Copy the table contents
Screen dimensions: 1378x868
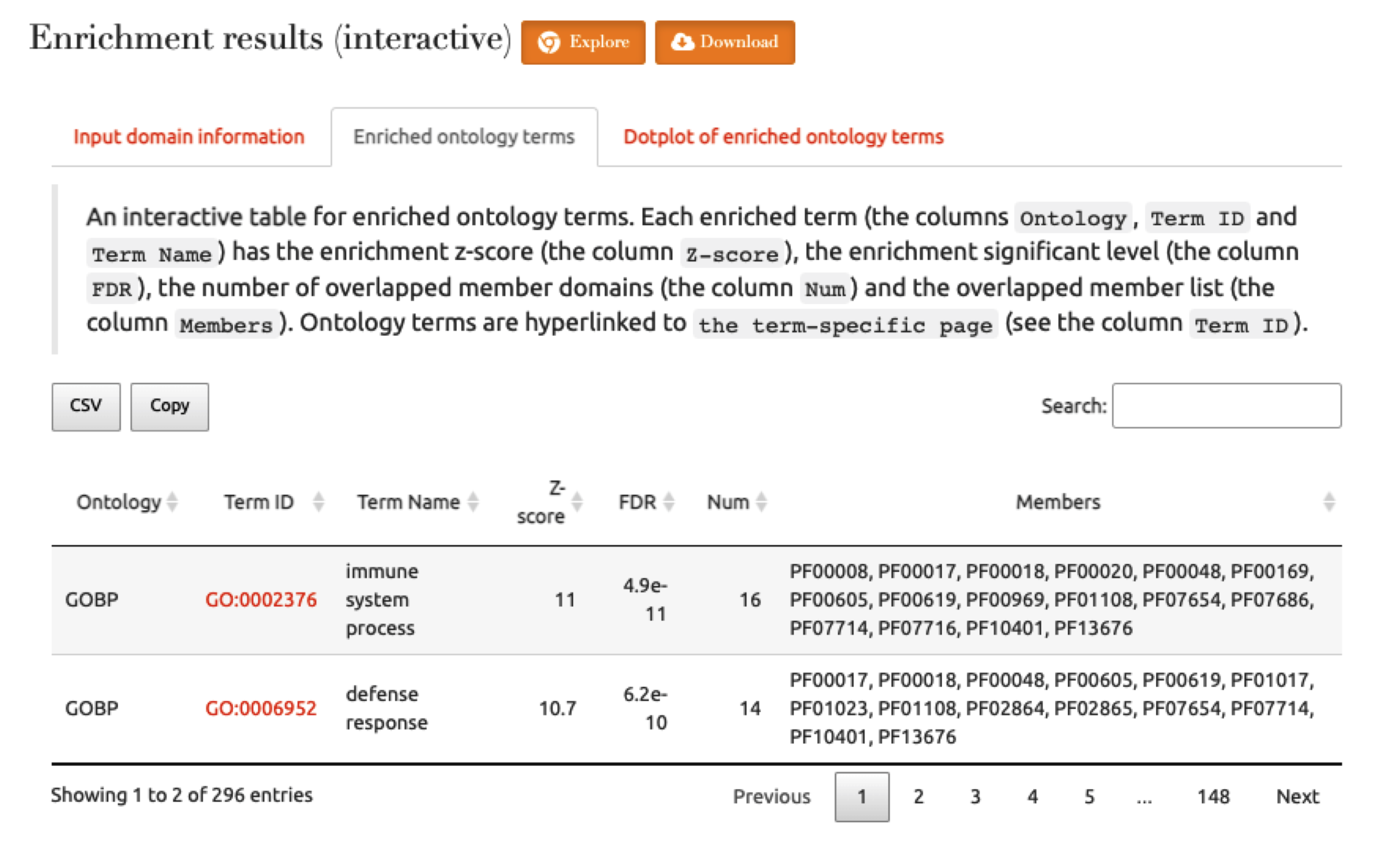click(169, 406)
